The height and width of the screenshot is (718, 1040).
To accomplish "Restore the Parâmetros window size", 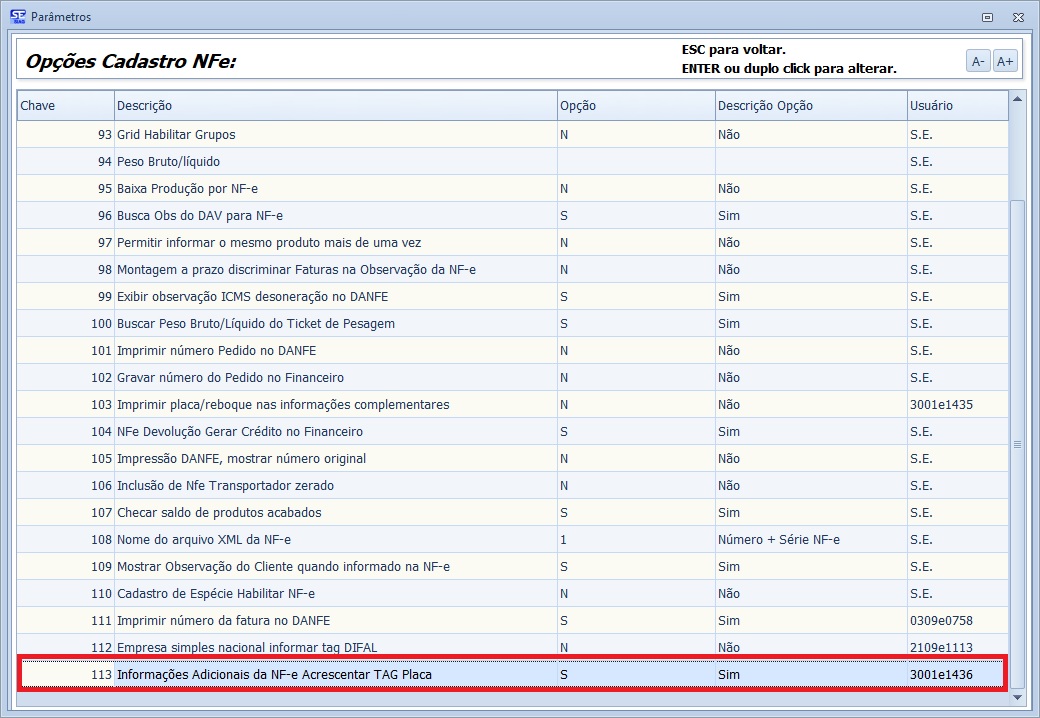I will pos(987,17).
